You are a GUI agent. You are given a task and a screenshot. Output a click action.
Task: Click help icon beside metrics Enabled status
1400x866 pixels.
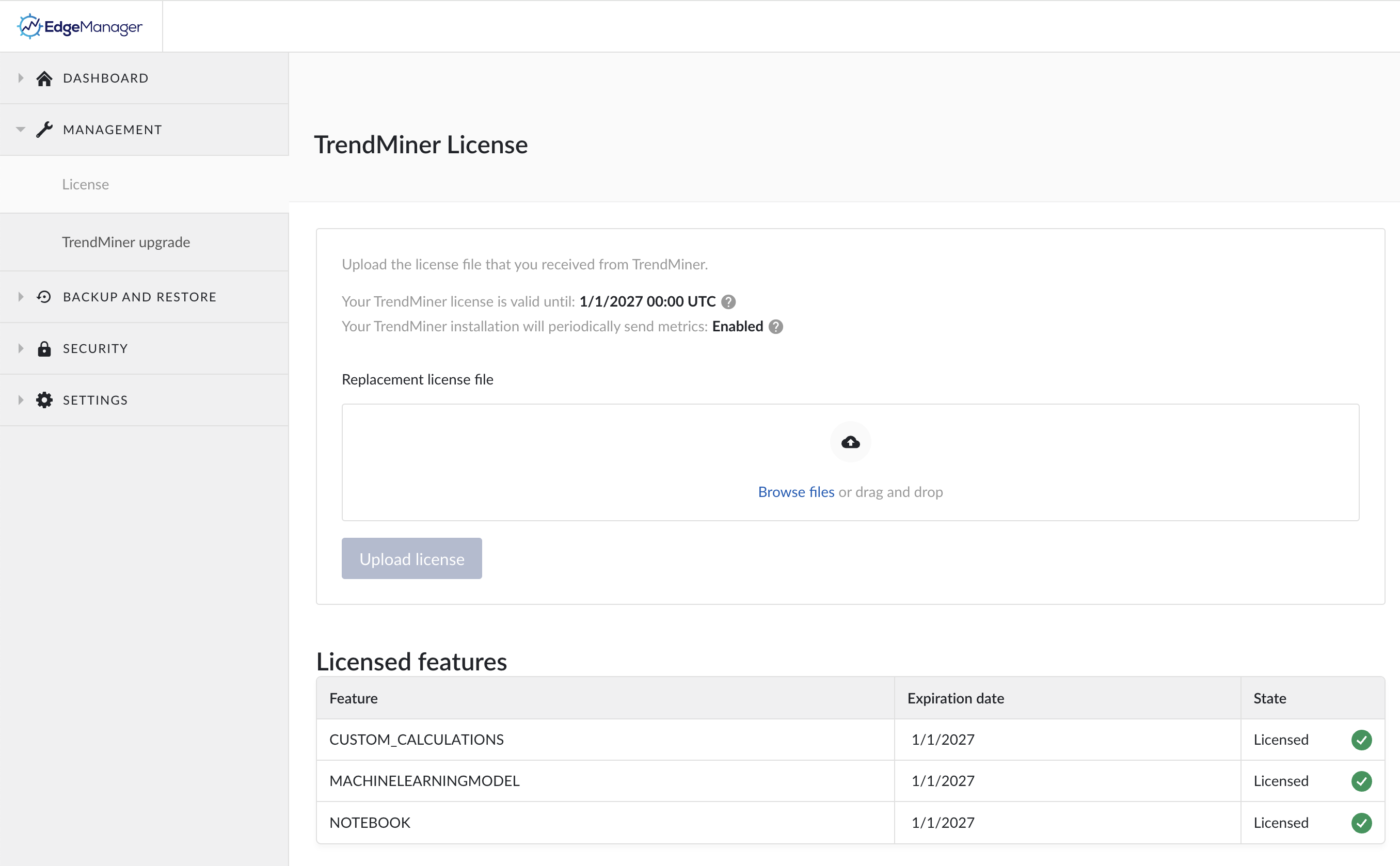coord(775,327)
